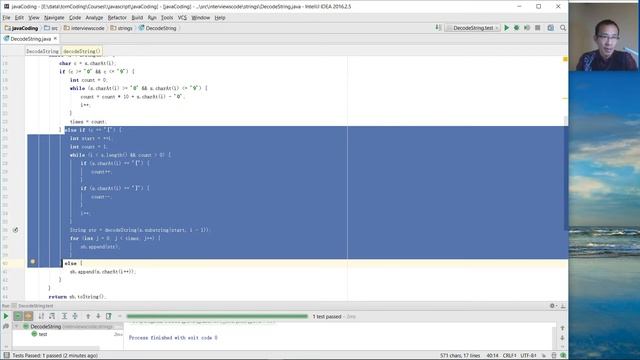The image size is (640, 360).
Task: Toggle show passed tests button
Action: coord(18,316)
